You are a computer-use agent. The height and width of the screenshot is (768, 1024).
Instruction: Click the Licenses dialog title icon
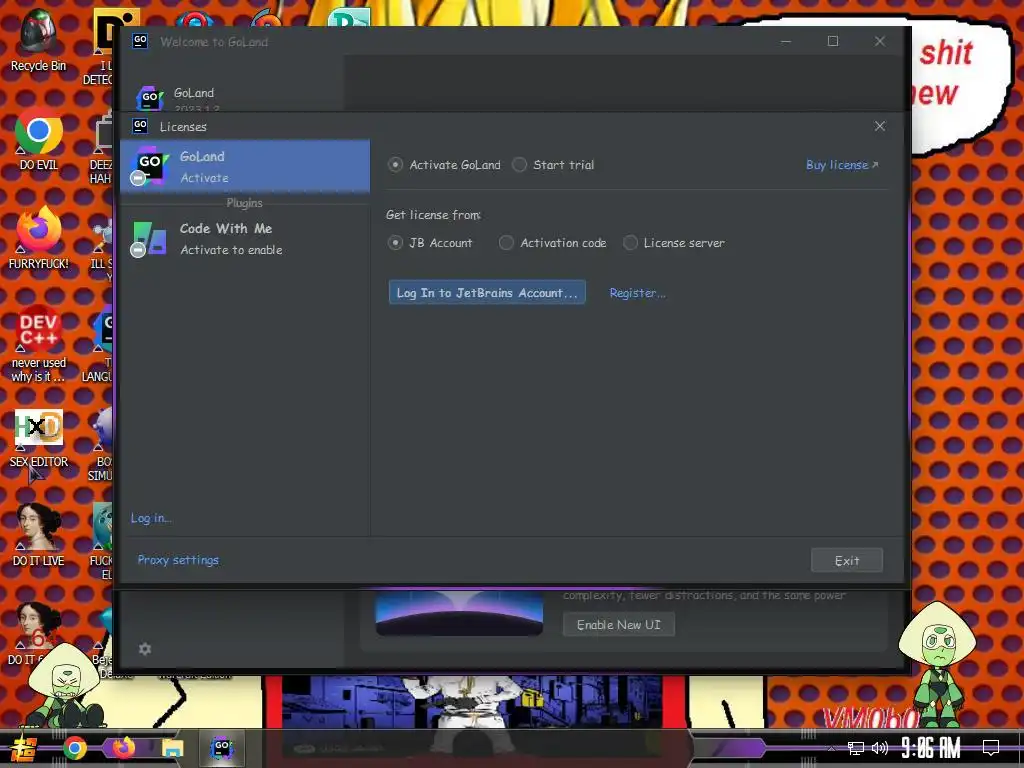pyautogui.click(x=140, y=125)
